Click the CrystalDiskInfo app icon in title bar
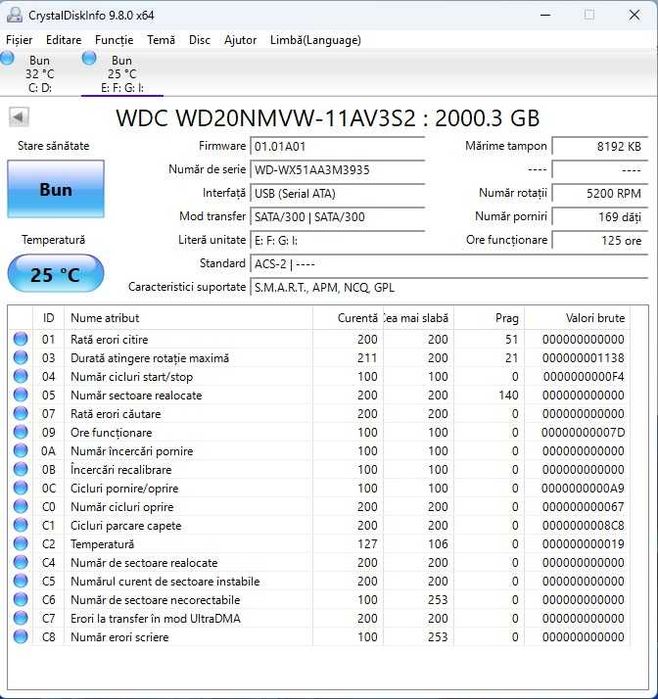 [x=14, y=15]
